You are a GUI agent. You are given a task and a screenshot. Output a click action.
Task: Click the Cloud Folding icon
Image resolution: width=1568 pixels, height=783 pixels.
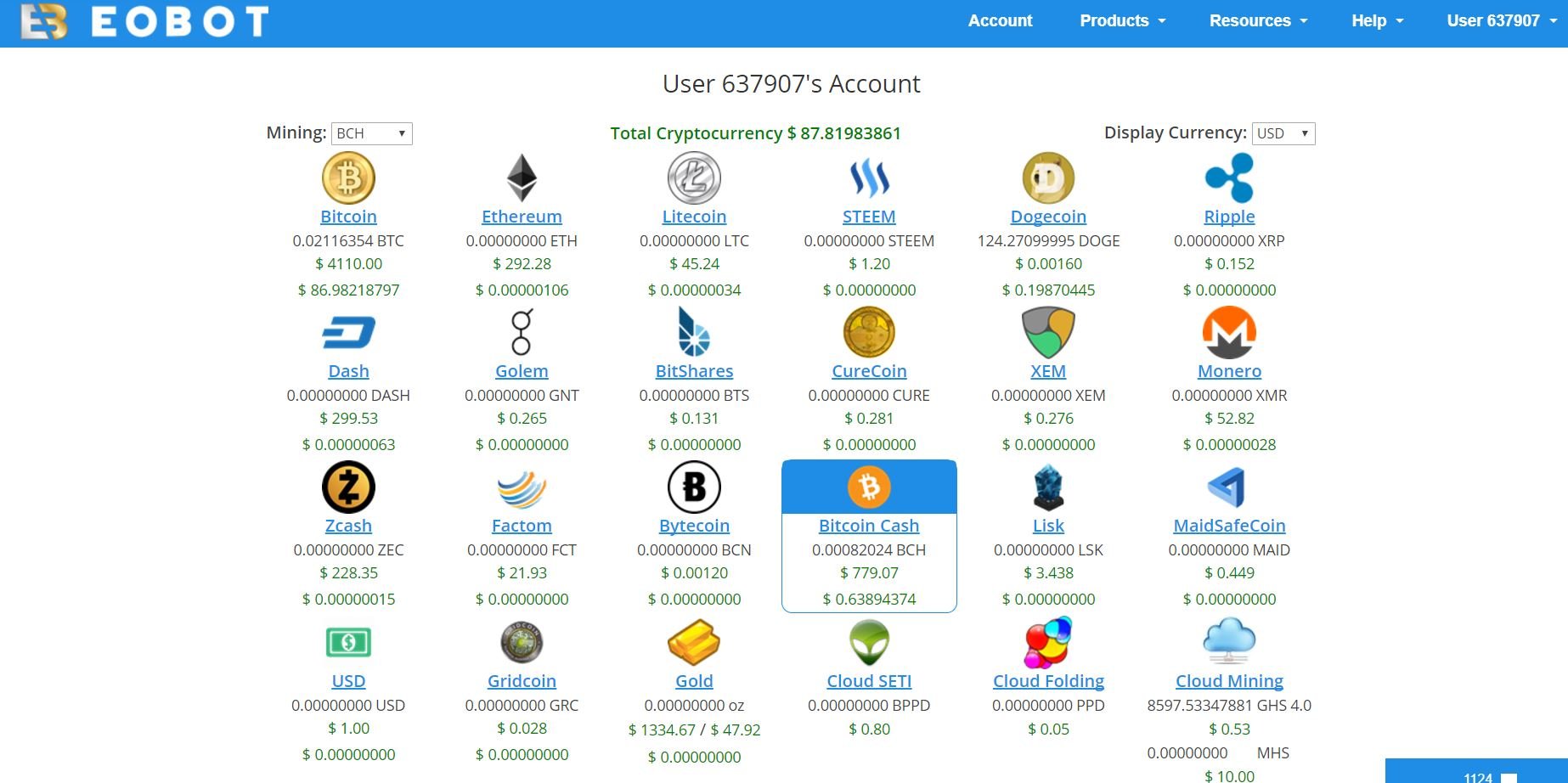[1048, 643]
